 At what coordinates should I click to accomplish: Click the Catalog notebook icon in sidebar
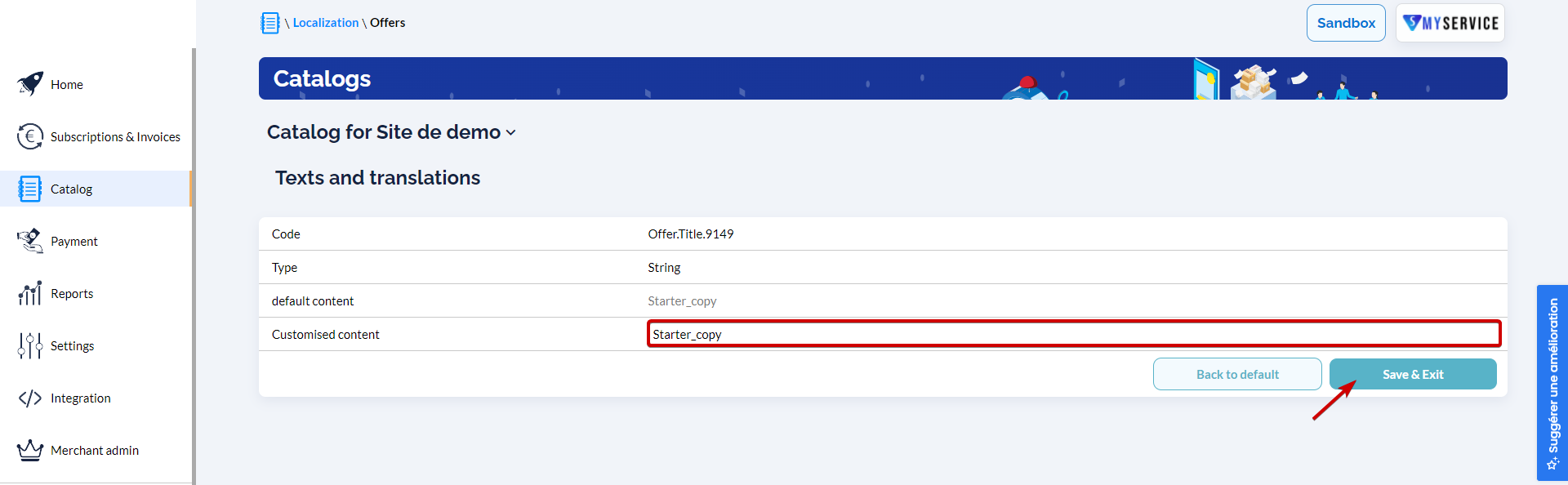tap(30, 189)
